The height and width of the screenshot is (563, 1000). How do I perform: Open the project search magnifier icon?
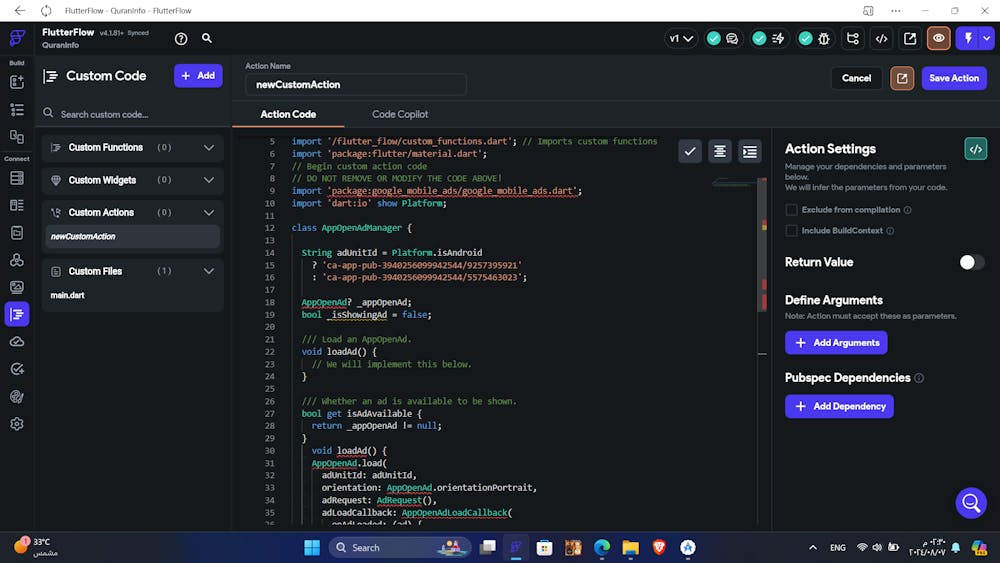tap(207, 39)
